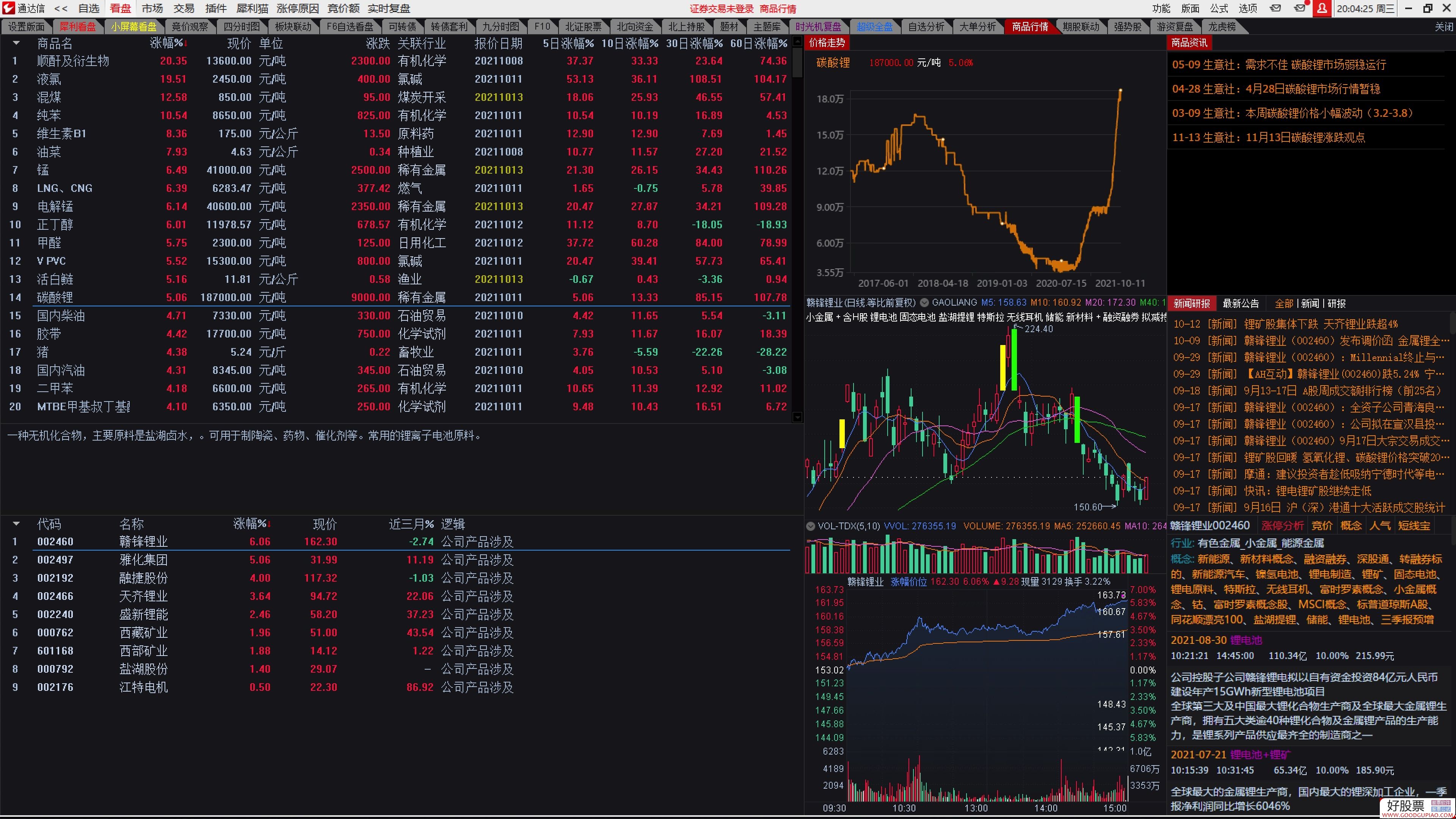
Task: Click the red user account icon
Action: coord(1322,8)
